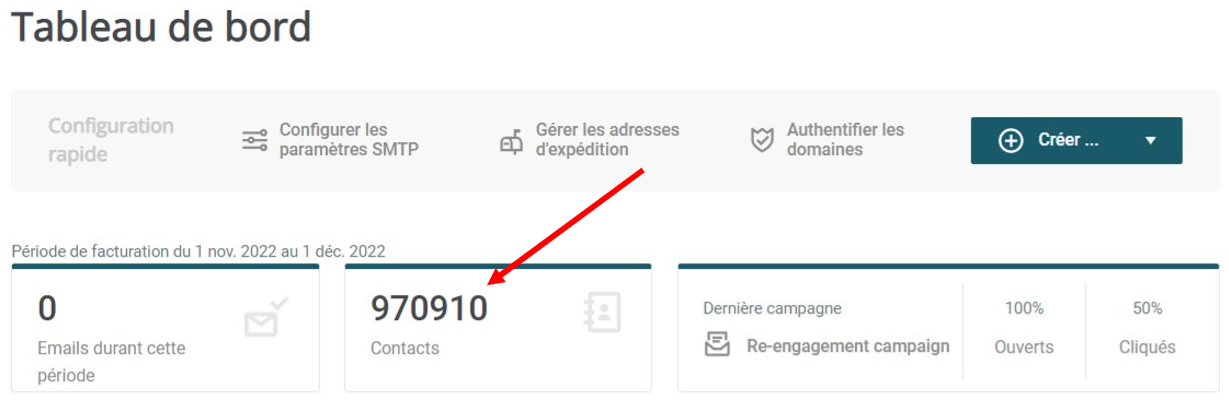Click the SMTP settings sliders icon

coord(255,140)
